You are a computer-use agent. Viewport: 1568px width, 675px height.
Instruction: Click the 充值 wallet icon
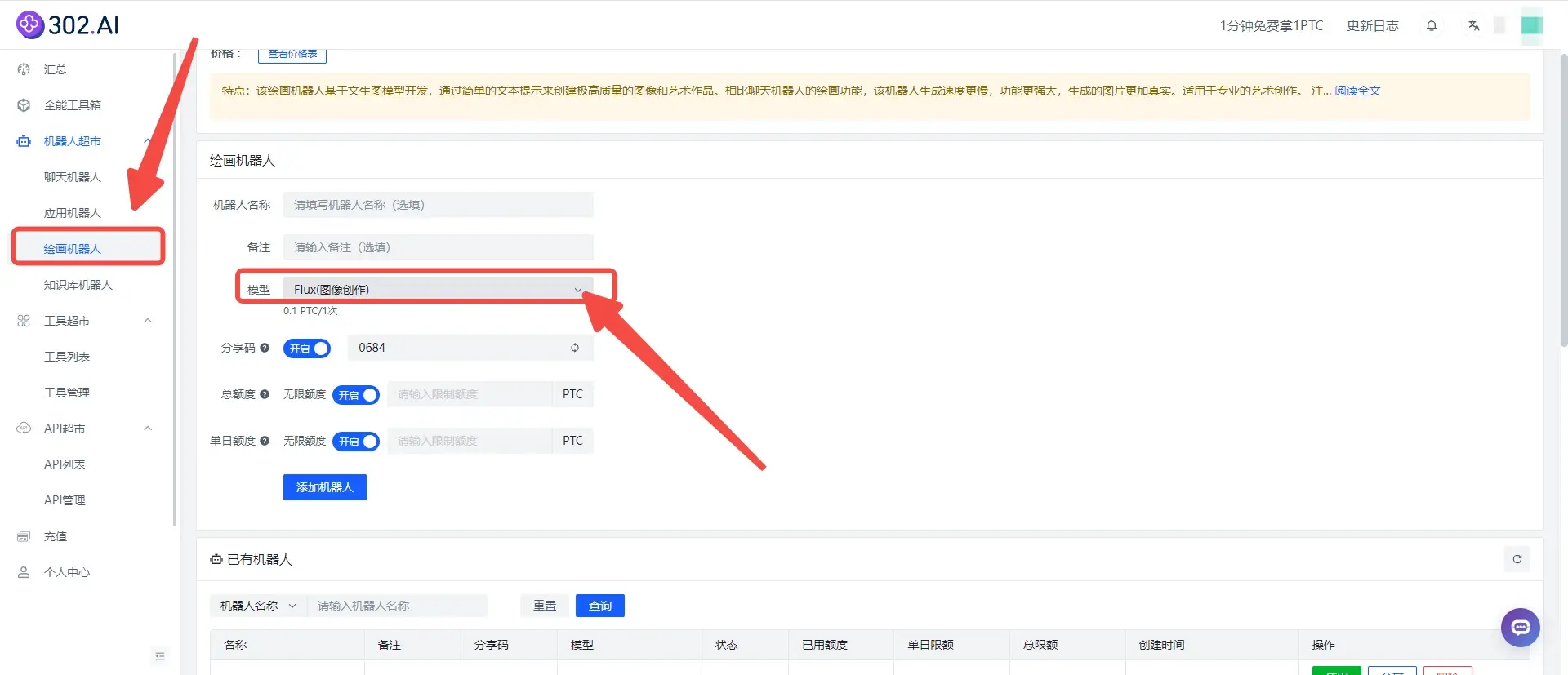24,536
